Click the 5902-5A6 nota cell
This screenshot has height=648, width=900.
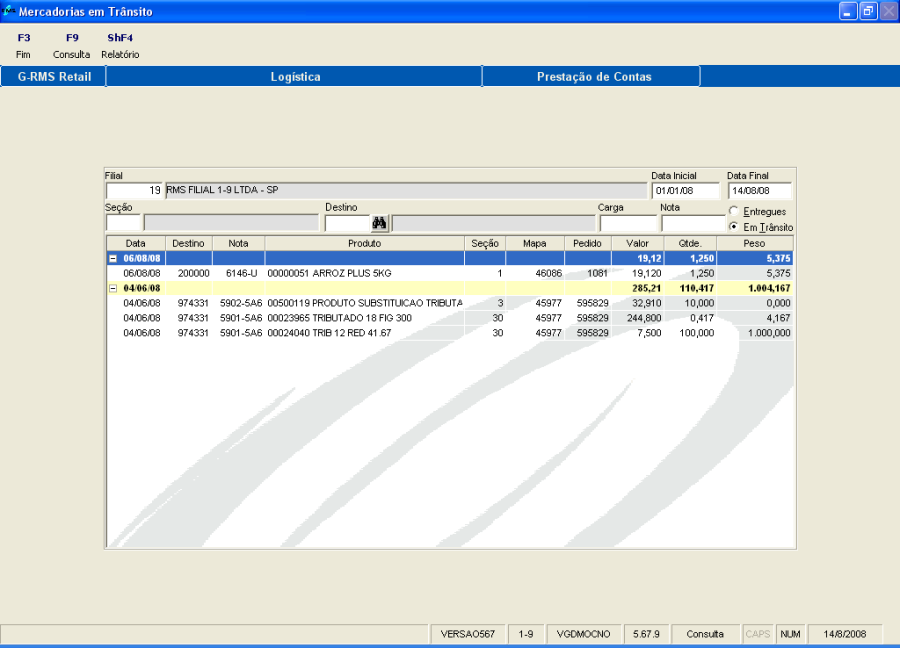coord(240,303)
